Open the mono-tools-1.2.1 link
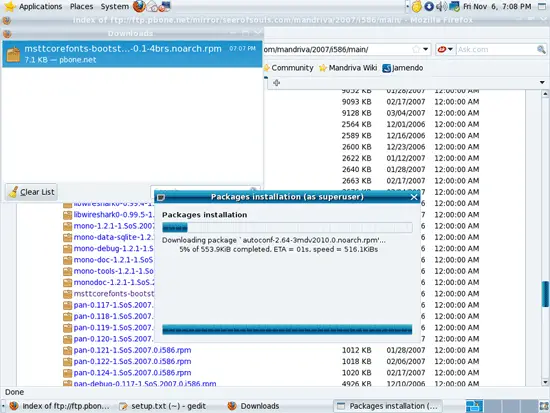550x413 pixels. [114, 271]
